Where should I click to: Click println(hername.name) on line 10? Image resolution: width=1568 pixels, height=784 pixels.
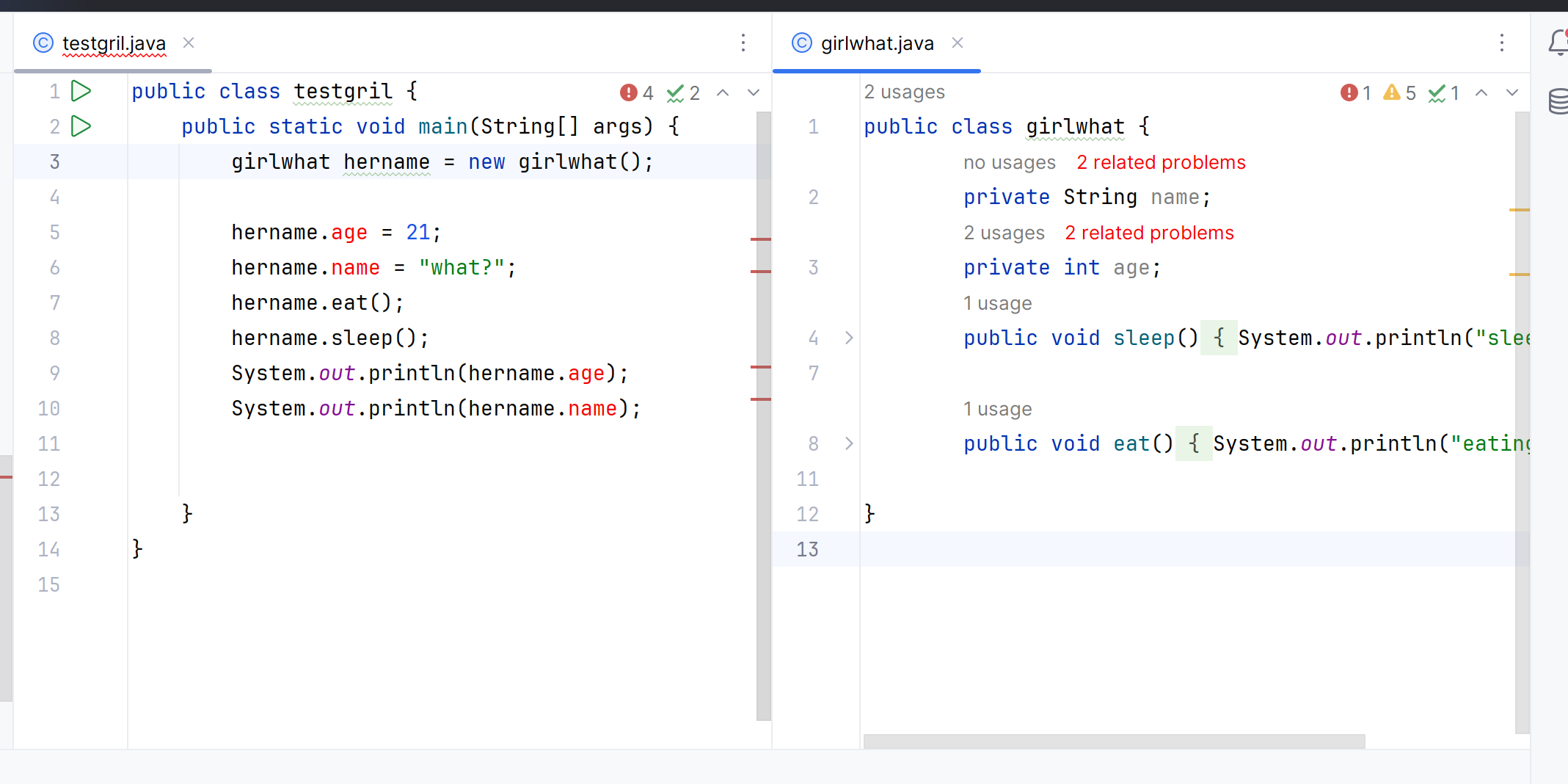click(505, 409)
